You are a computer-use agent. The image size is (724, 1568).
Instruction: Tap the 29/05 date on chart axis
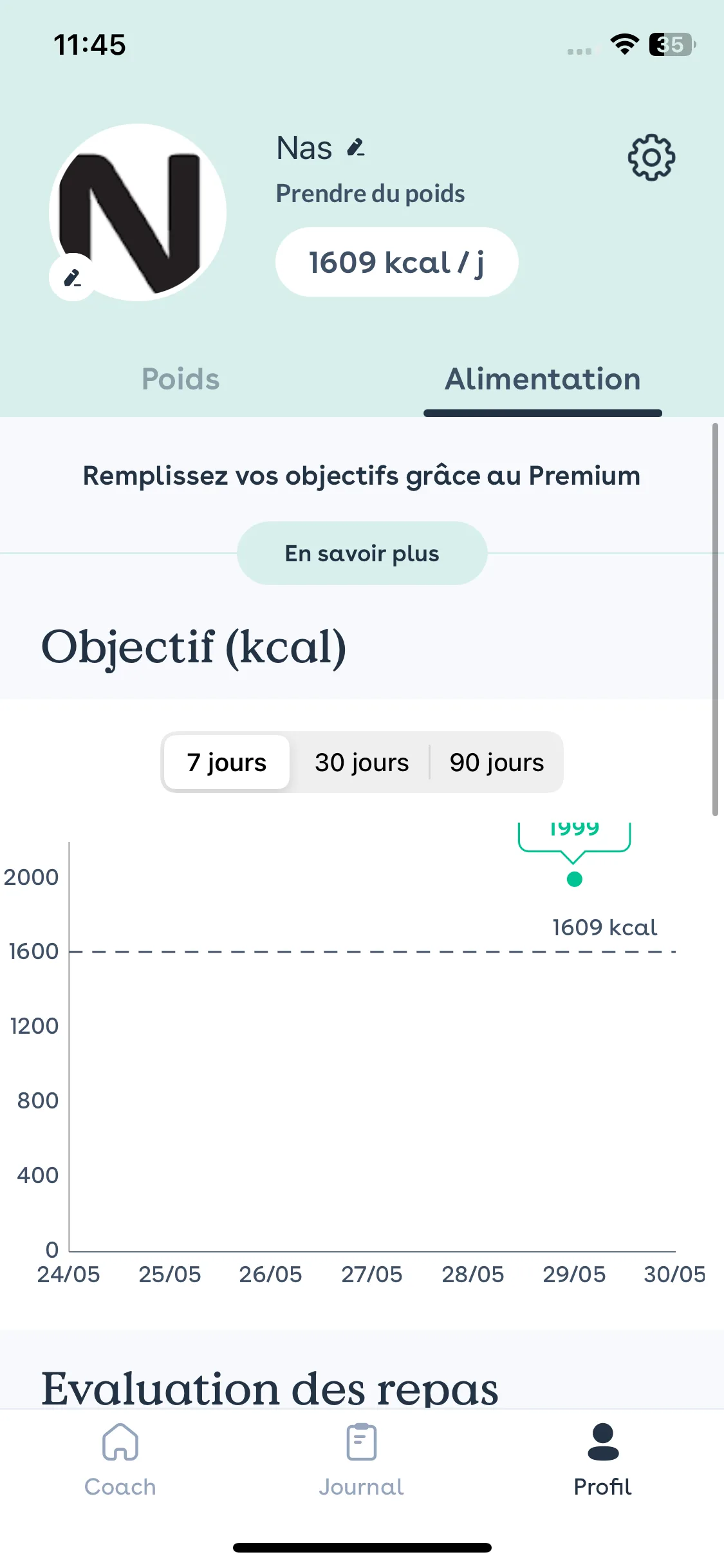click(574, 1274)
